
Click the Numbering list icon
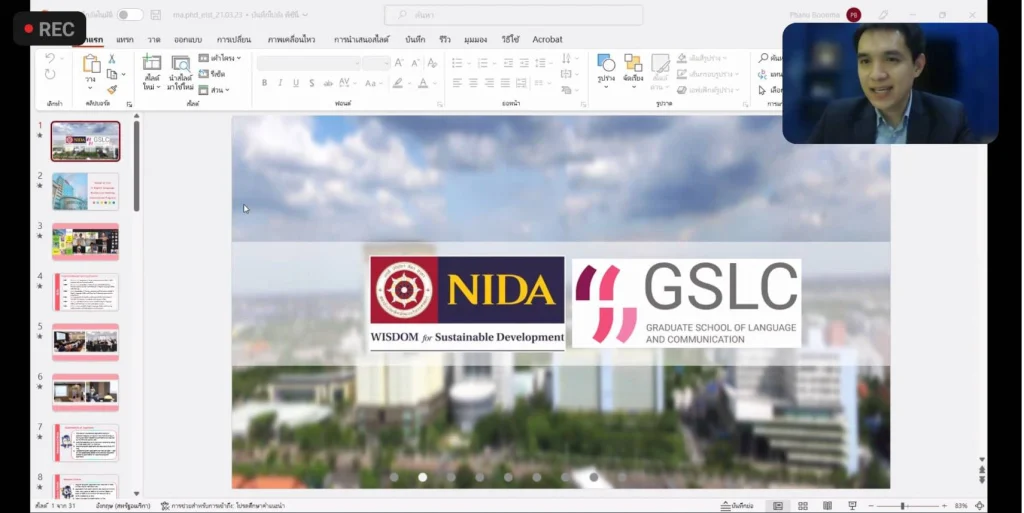click(483, 63)
